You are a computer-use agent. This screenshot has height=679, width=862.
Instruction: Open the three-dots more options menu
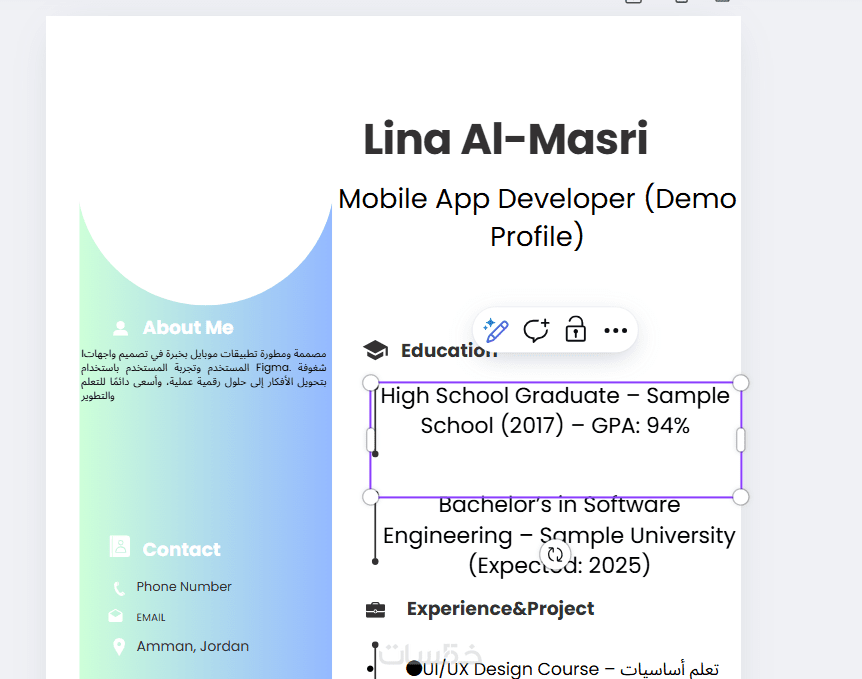(615, 330)
